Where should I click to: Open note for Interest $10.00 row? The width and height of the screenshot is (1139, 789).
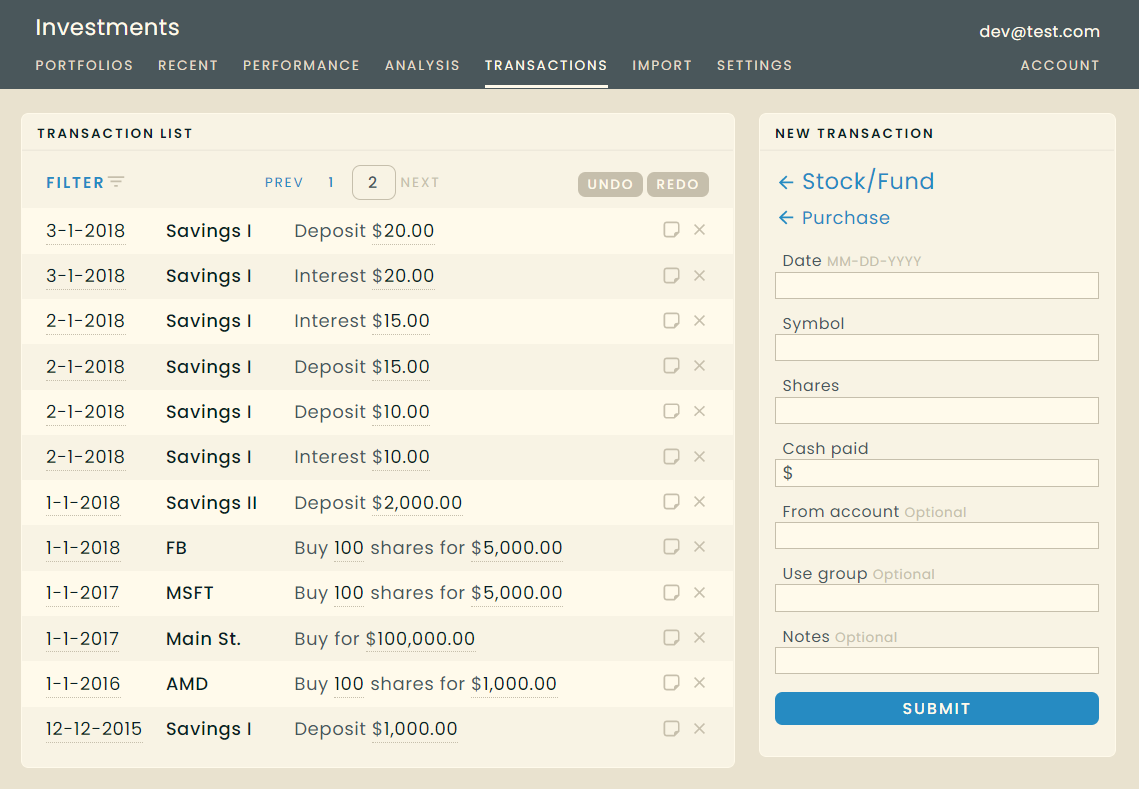pos(671,456)
